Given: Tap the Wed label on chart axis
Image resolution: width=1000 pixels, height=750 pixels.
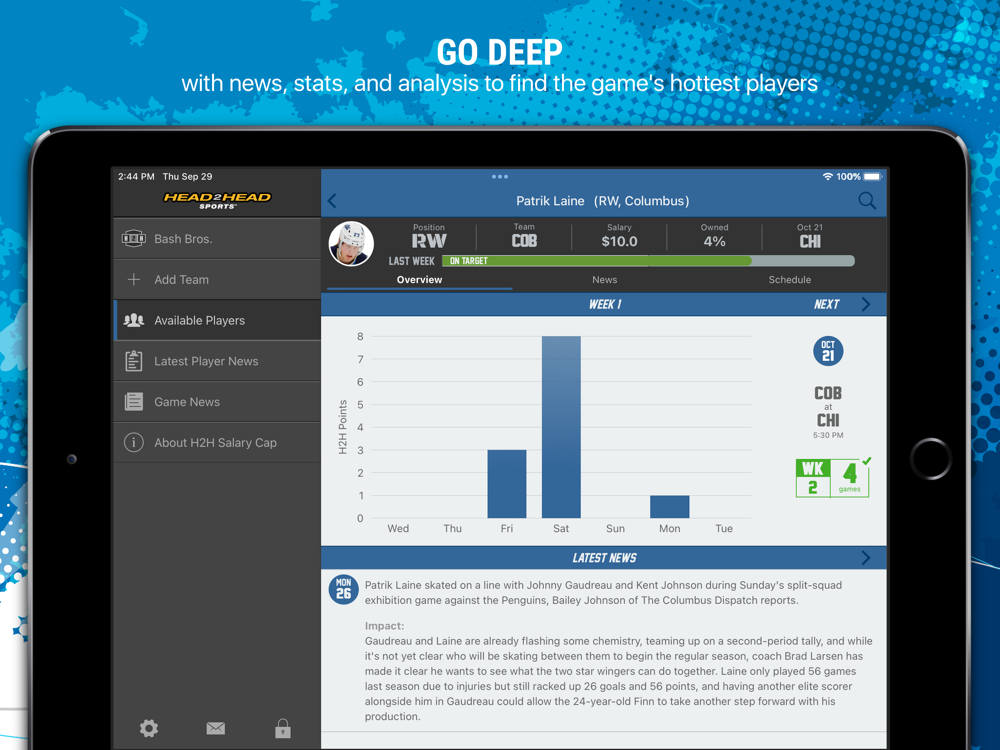Looking at the screenshot, I should tap(398, 528).
